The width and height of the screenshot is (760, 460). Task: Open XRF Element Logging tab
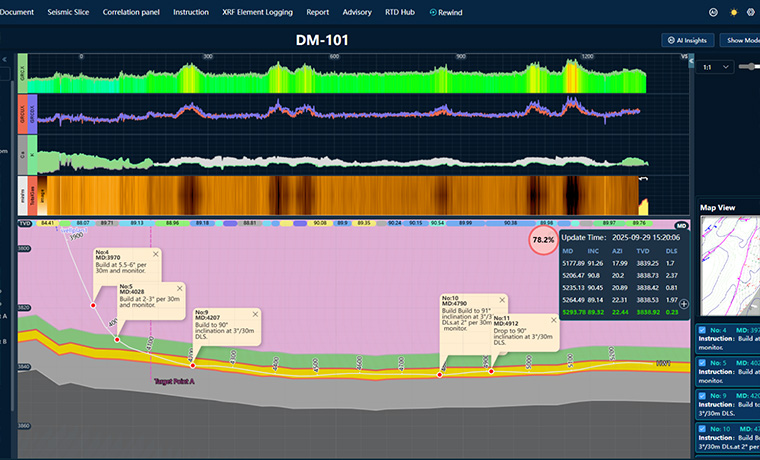click(x=258, y=12)
